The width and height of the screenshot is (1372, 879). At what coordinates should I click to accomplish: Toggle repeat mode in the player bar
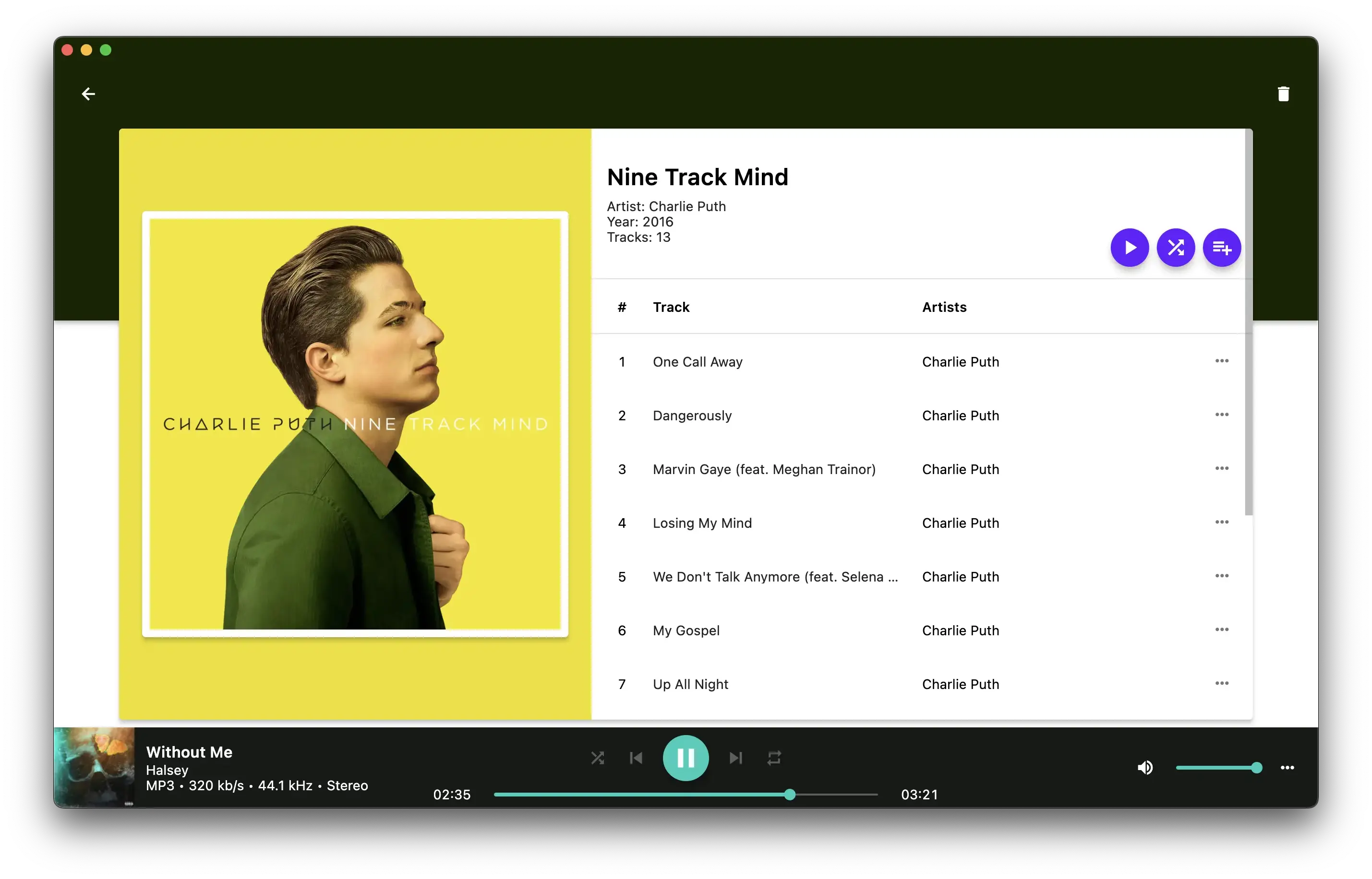pyautogui.click(x=774, y=758)
